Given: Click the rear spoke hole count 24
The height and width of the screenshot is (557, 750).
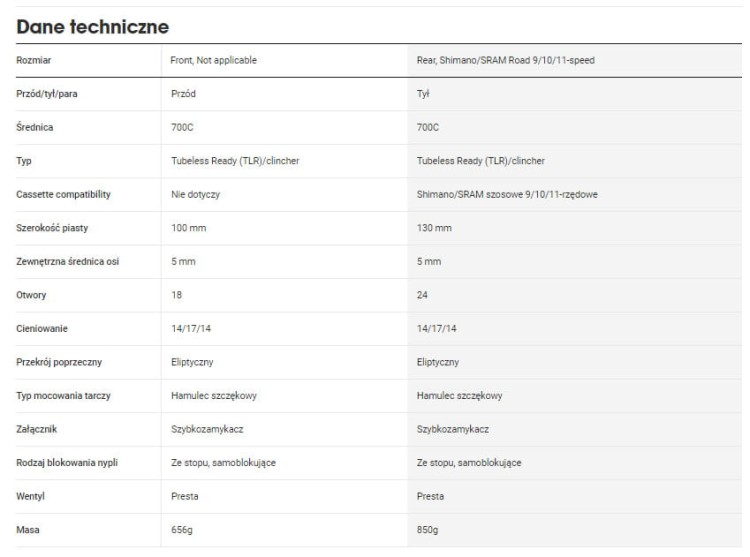Looking at the screenshot, I should click(x=422, y=295).
